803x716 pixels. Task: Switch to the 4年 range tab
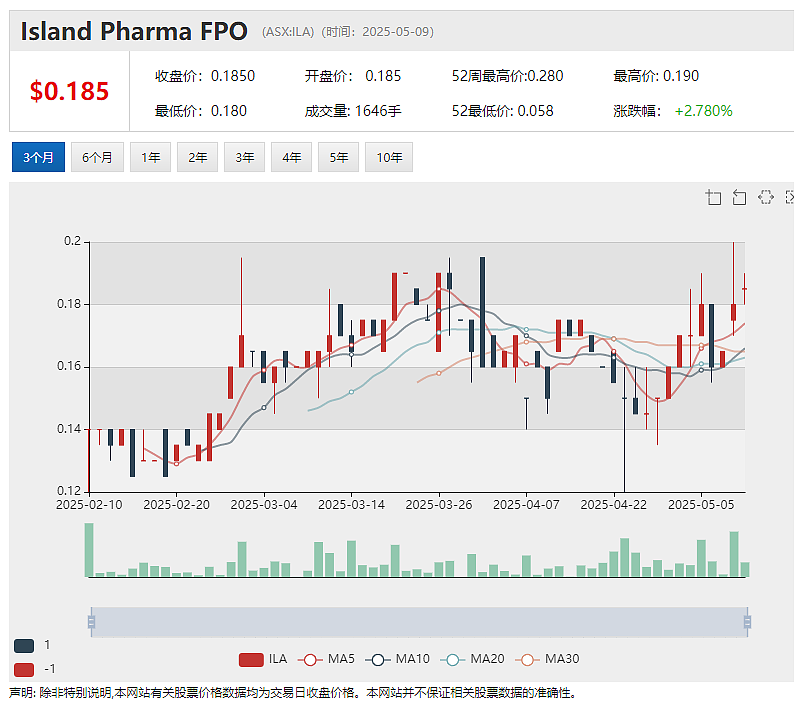coord(291,157)
